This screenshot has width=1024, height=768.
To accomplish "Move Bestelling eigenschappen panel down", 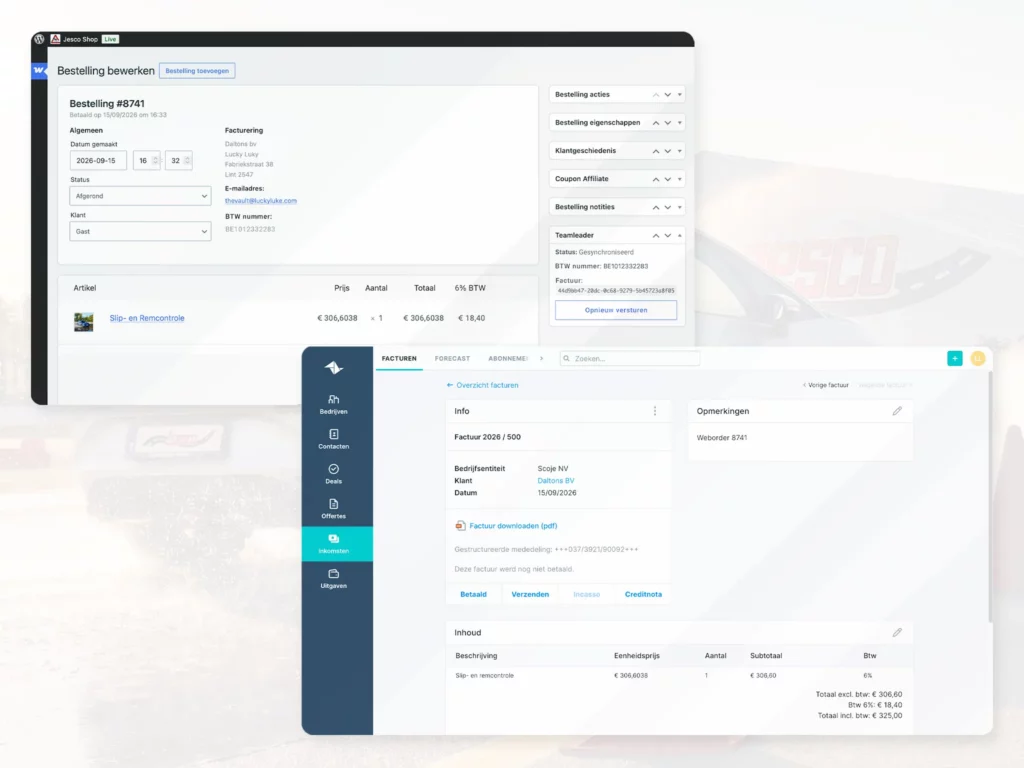I will coord(667,123).
